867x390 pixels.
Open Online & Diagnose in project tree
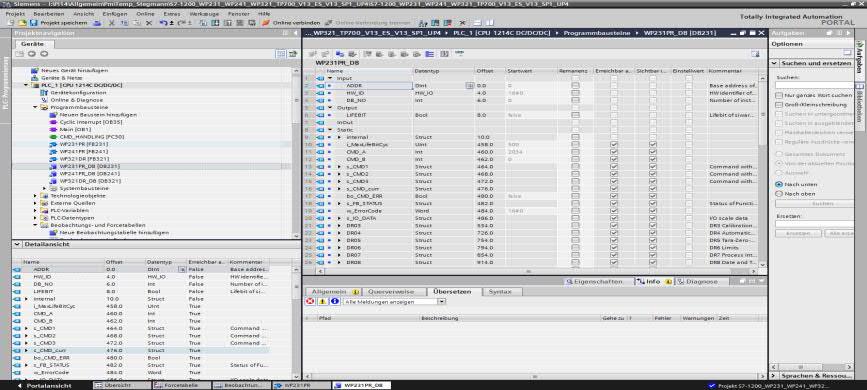76,100
